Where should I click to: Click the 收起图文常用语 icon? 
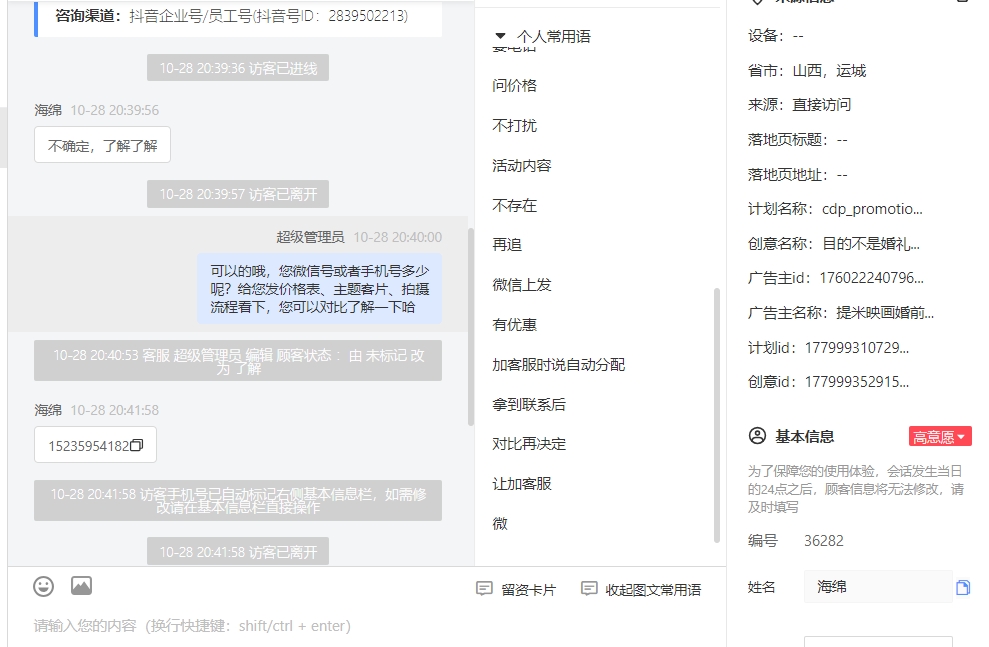tap(588, 589)
